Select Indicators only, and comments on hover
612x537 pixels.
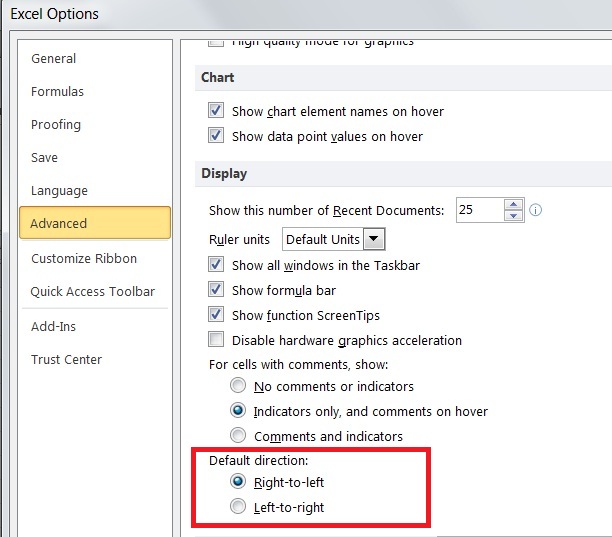(x=238, y=410)
